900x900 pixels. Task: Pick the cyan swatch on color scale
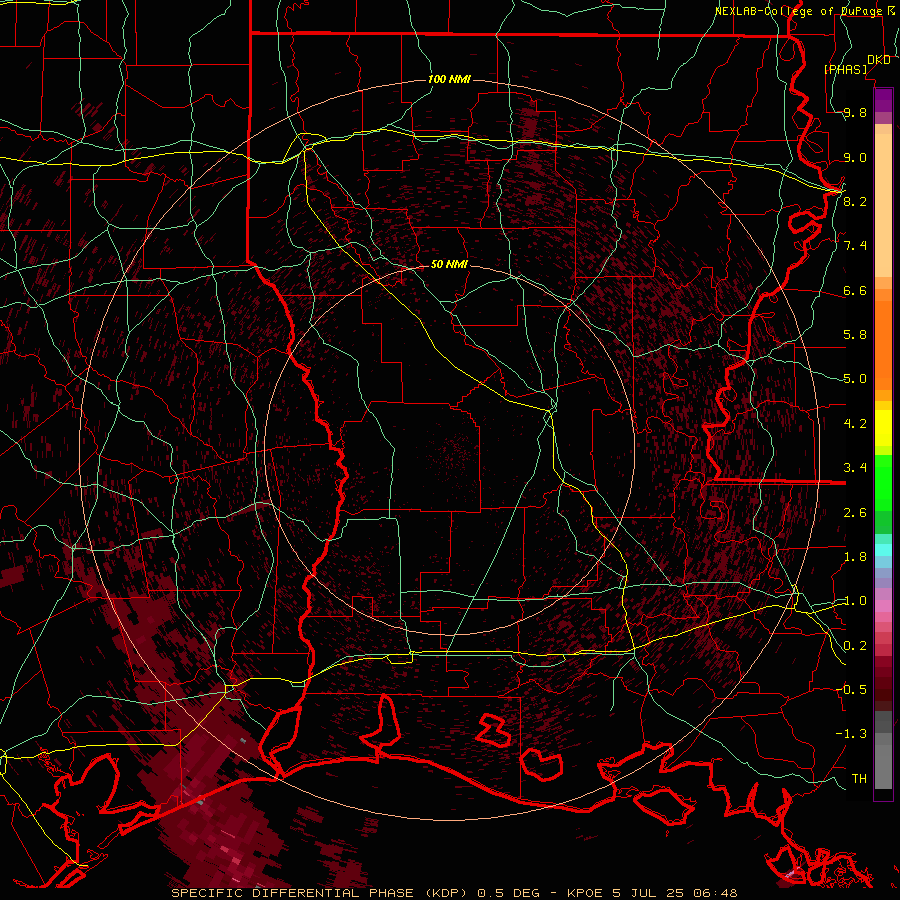(x=883, y=550)
